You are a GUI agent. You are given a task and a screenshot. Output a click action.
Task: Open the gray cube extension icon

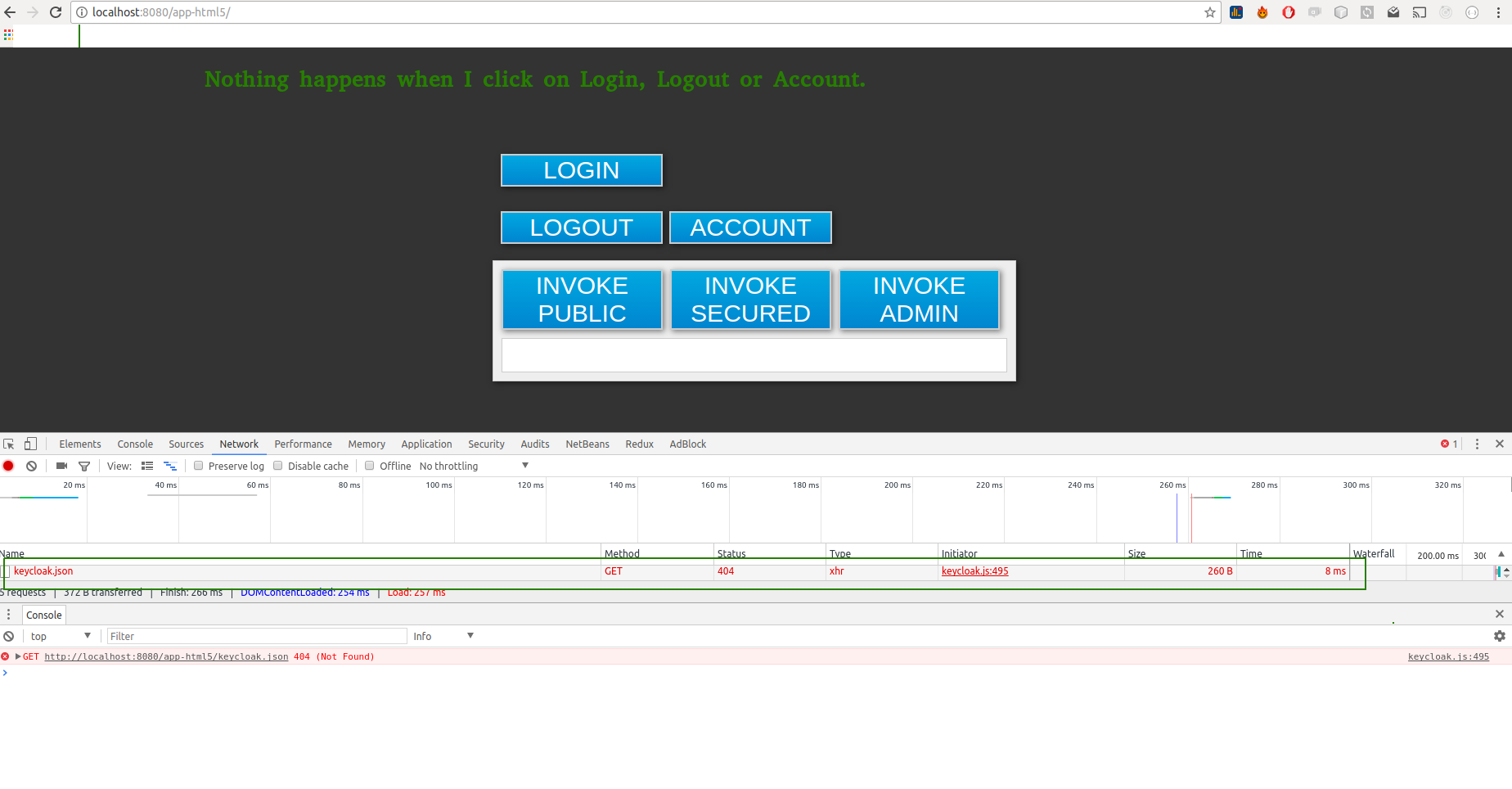[x=1341, y=12]
